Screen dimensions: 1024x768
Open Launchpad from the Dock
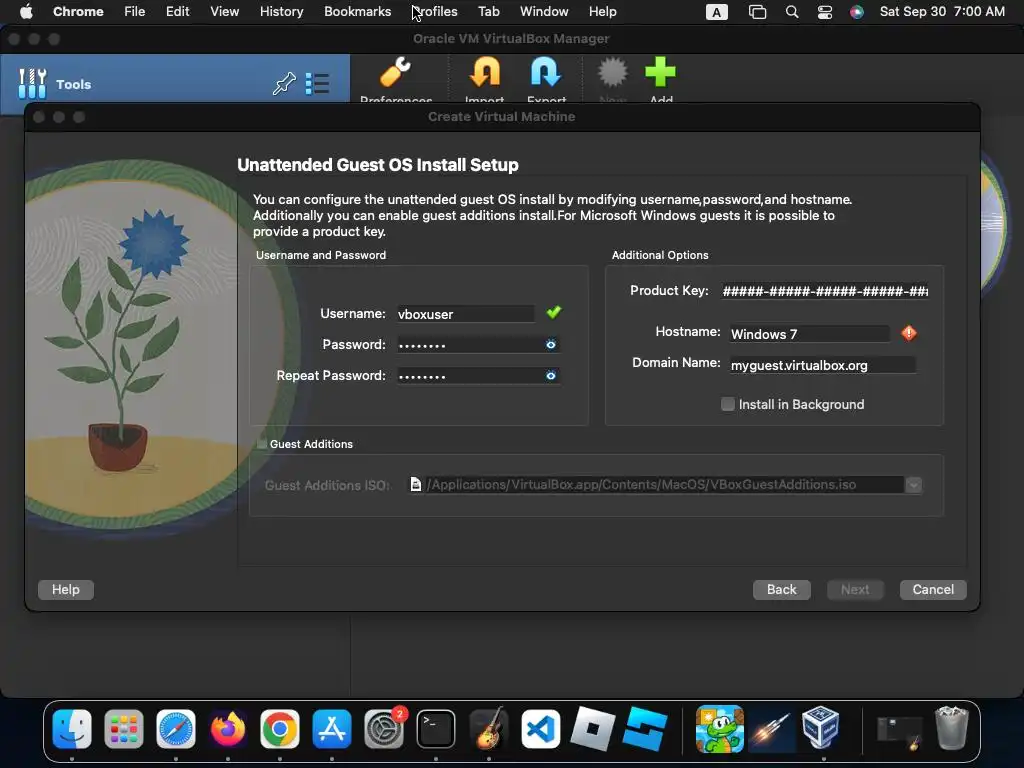point(123,729)
